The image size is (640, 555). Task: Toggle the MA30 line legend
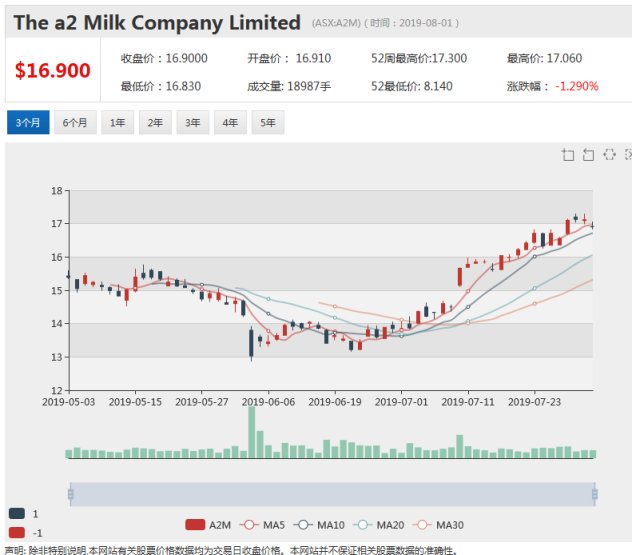438,525
